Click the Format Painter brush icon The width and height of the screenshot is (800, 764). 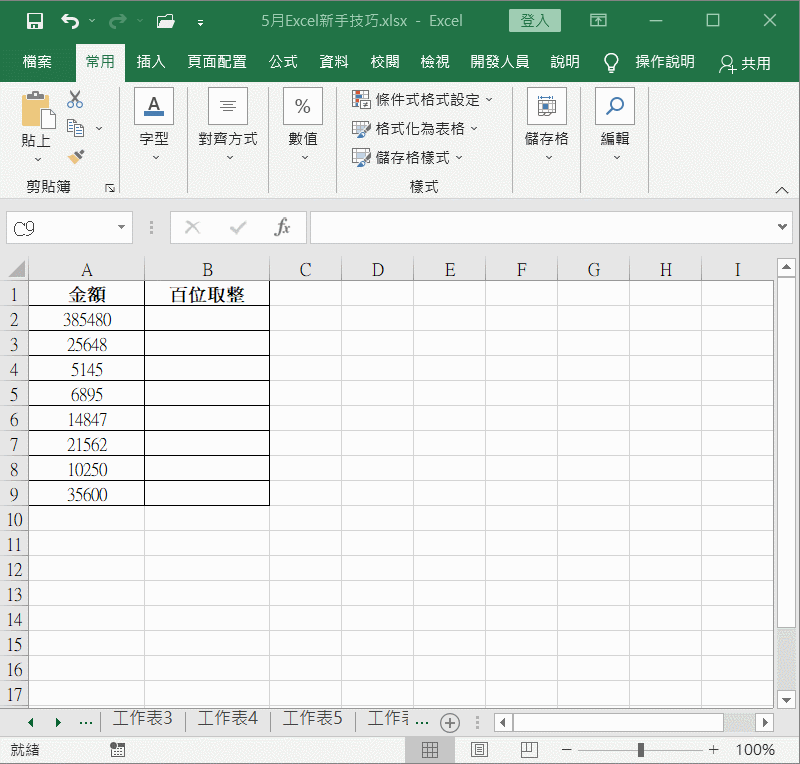click(75, 156)
